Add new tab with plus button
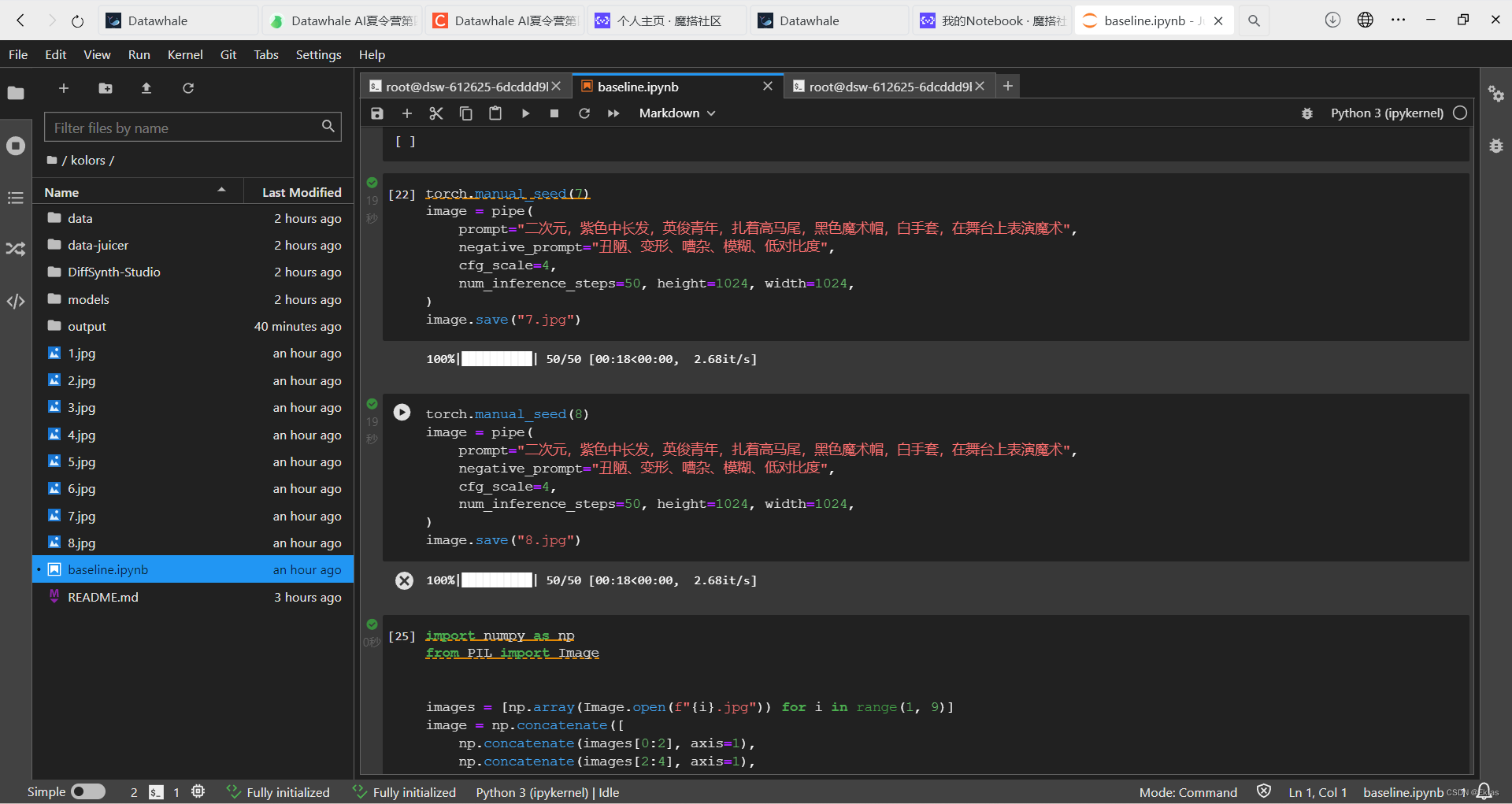The width and height of the screenshot is (1512, 804). (1008, 86)
